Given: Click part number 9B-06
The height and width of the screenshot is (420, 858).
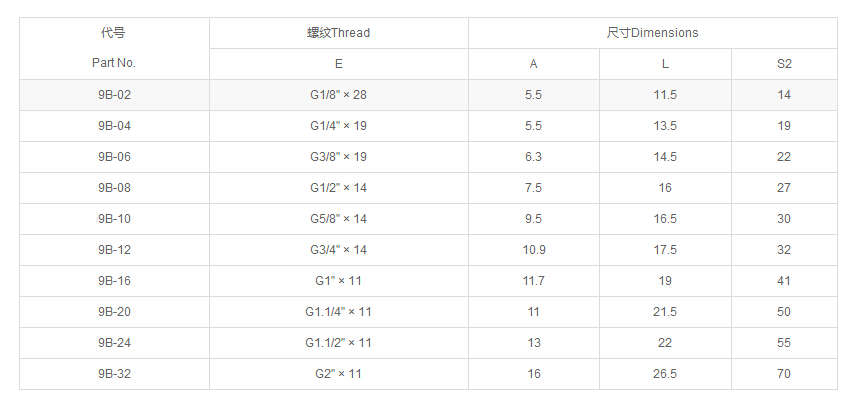Looking at the screenshot, I should point(114,157).
